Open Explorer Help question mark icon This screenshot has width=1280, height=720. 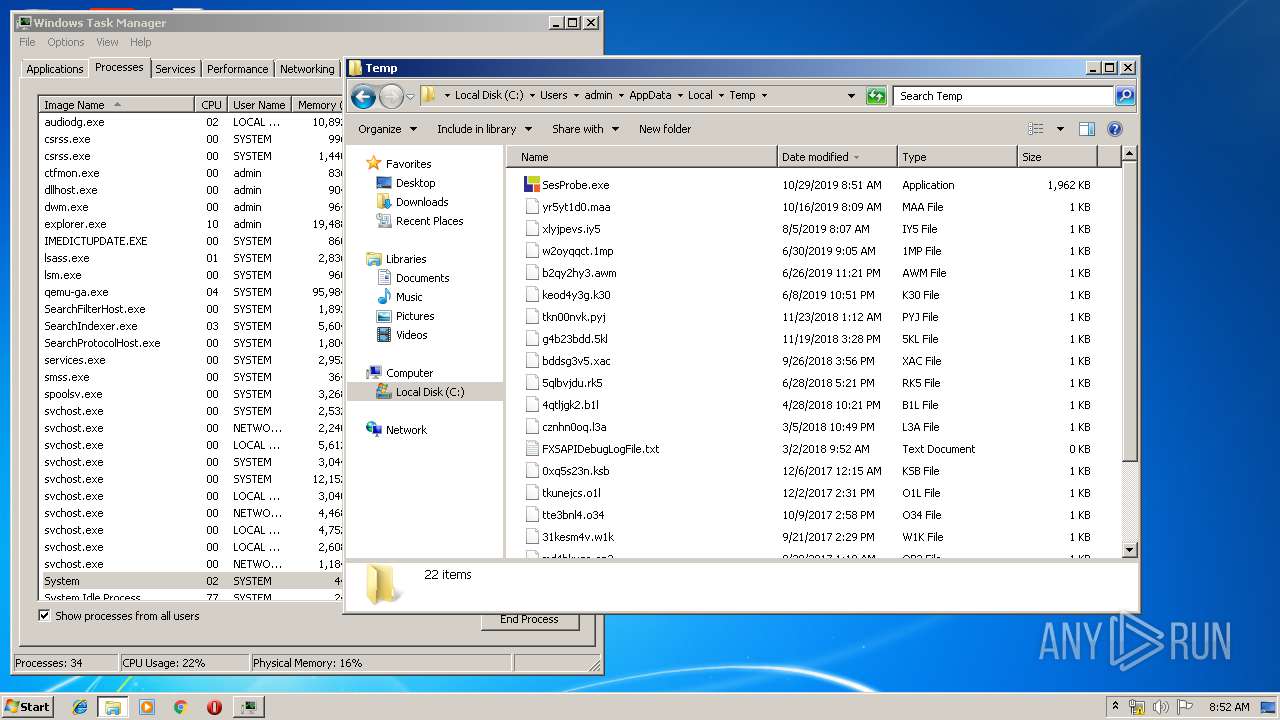pos(1115,129)
